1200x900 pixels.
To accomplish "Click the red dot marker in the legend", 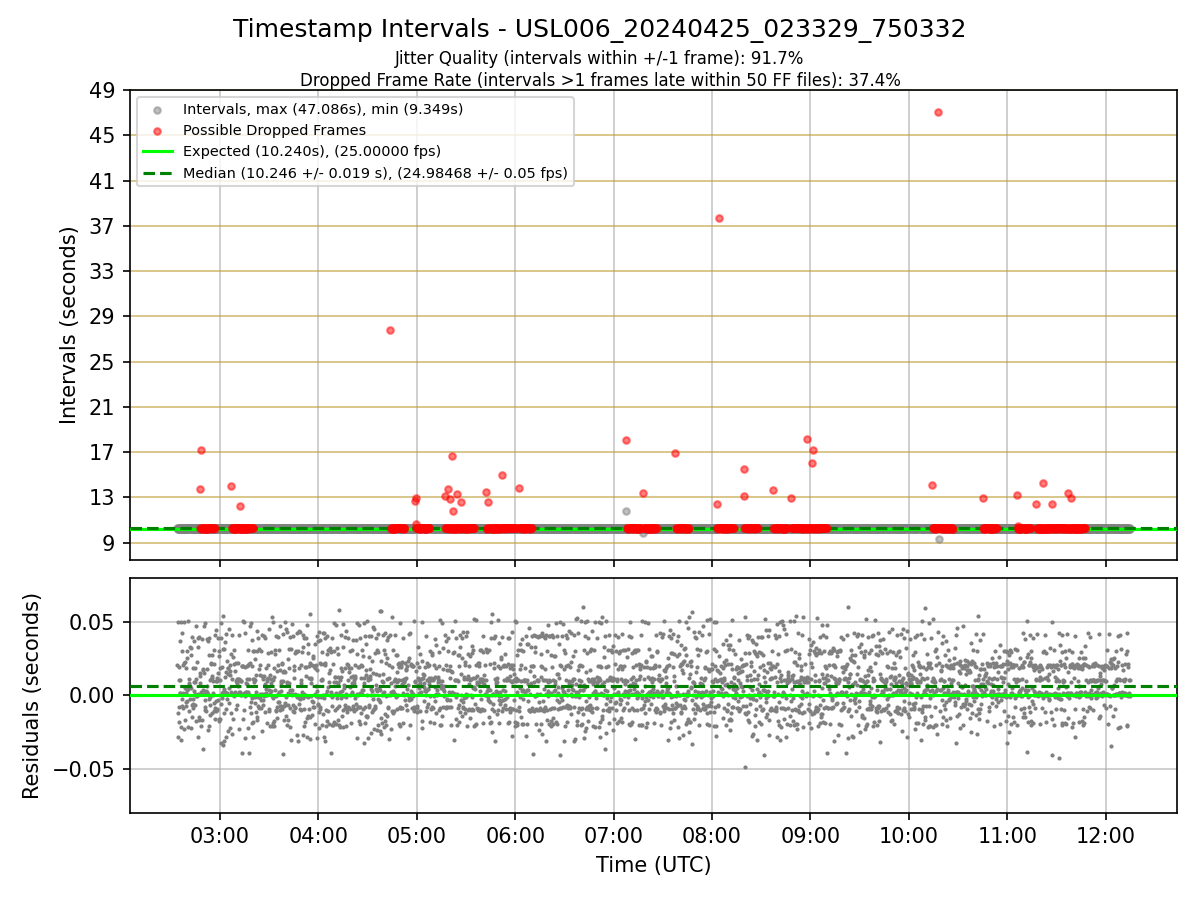I will pos(158,130).
